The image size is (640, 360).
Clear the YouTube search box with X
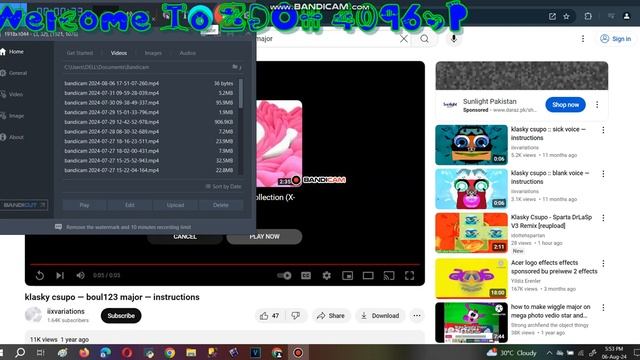404,39
